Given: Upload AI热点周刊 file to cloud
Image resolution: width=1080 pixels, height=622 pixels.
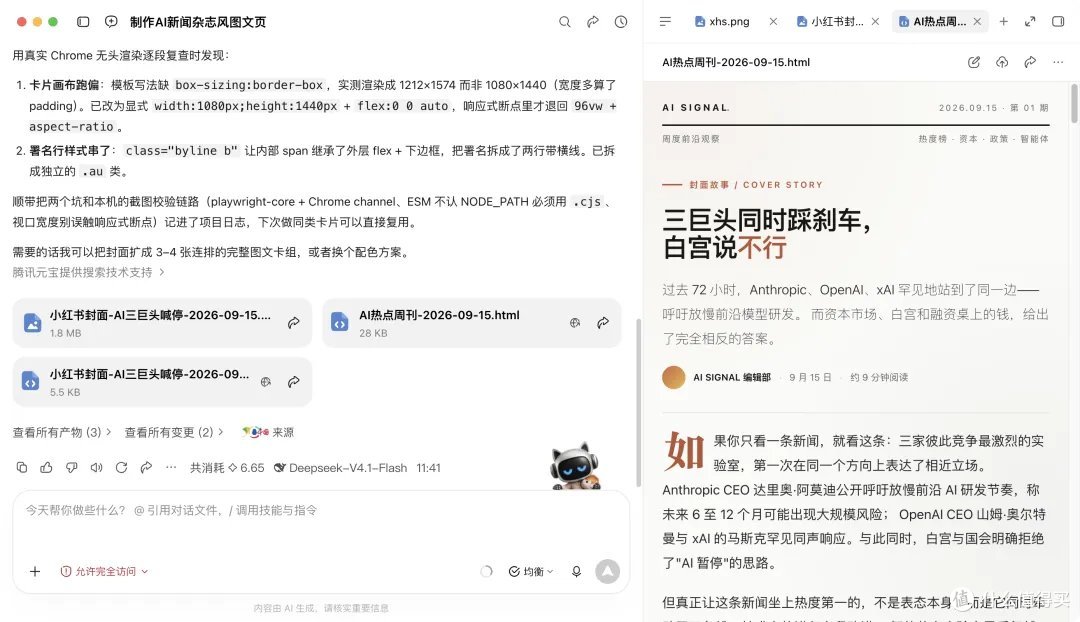Looking at the screenshot, I should [1002, 62].
